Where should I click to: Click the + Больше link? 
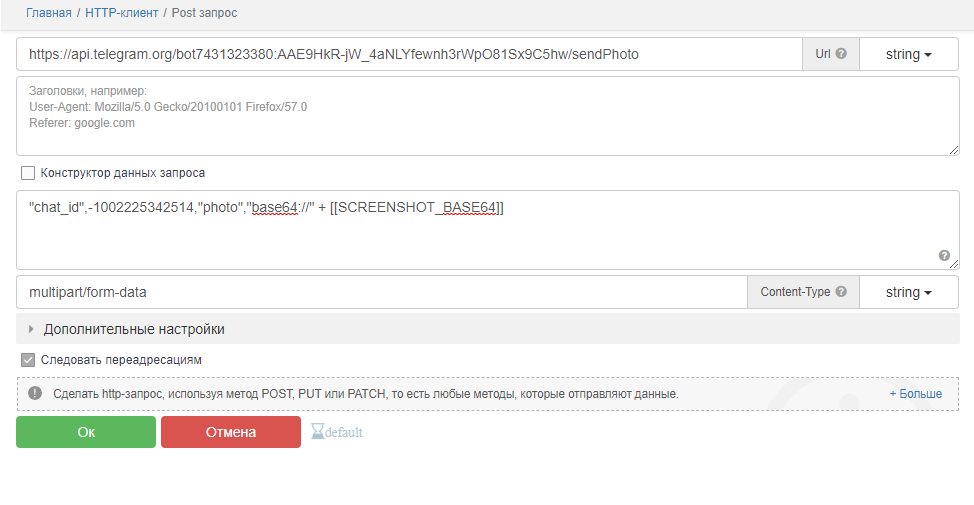[915, 394]
